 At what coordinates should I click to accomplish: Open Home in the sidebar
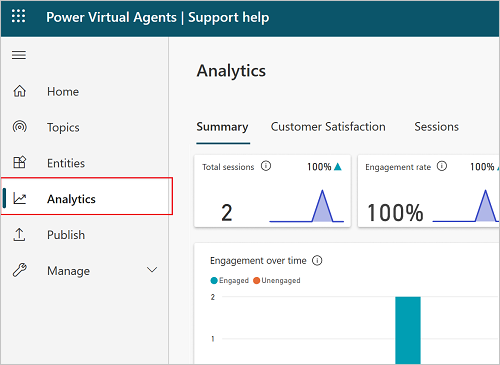pyautogui.click(x=85, y=91)
